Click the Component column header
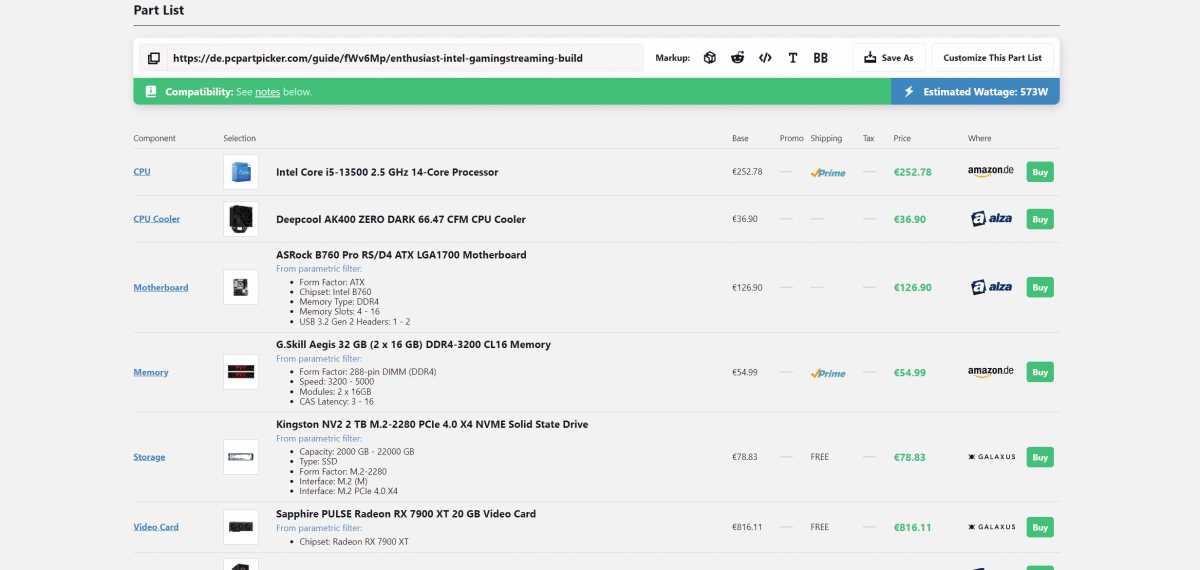This screenshot has width=1200, height=570. coord(154,139)
